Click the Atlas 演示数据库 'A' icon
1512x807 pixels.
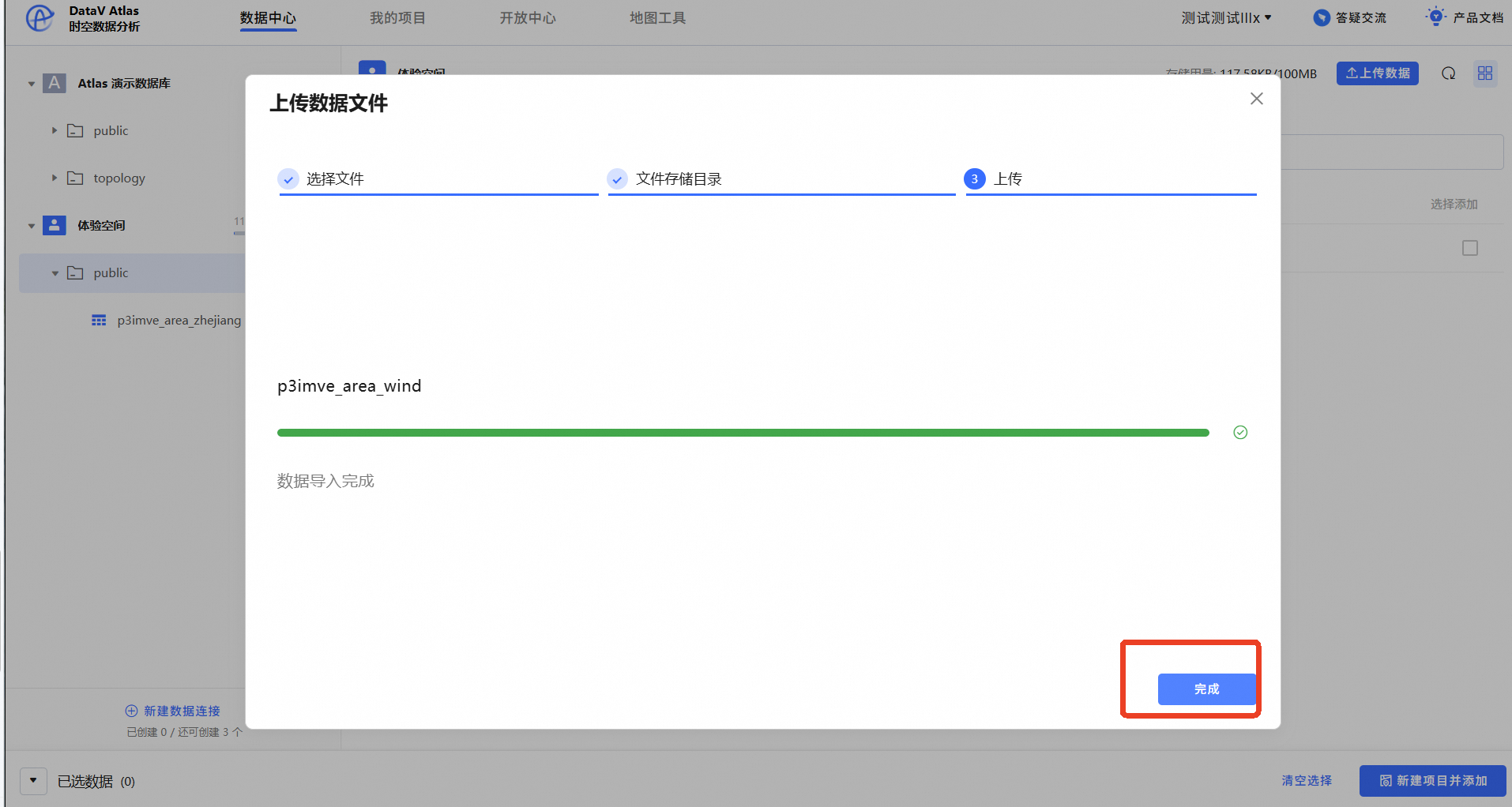[54, 83]
